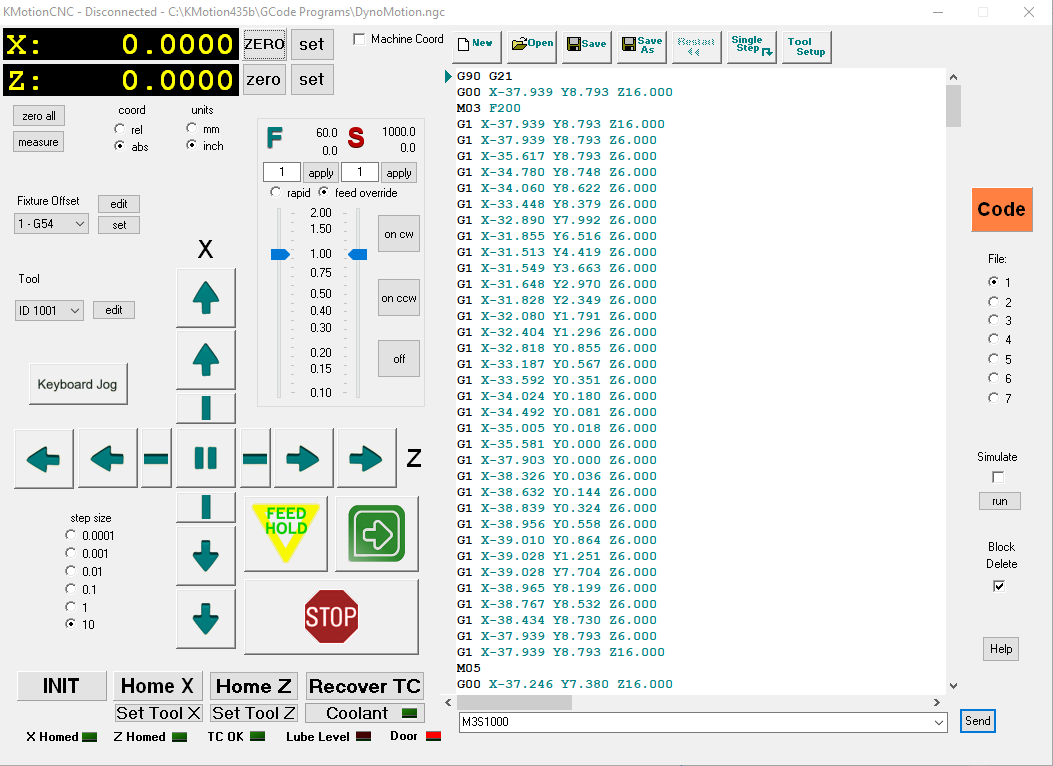Save the program using Save icon
This screenshot has height=766, width=1053.
tap(586, 44)
